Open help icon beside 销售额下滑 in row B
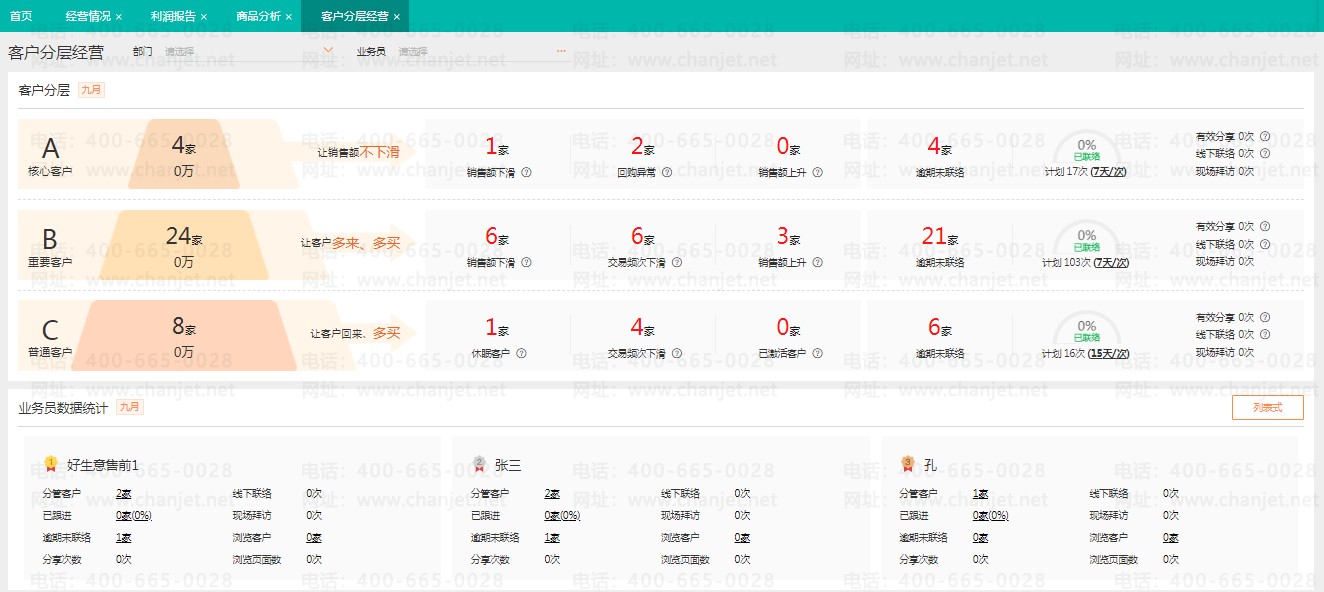 526,262
